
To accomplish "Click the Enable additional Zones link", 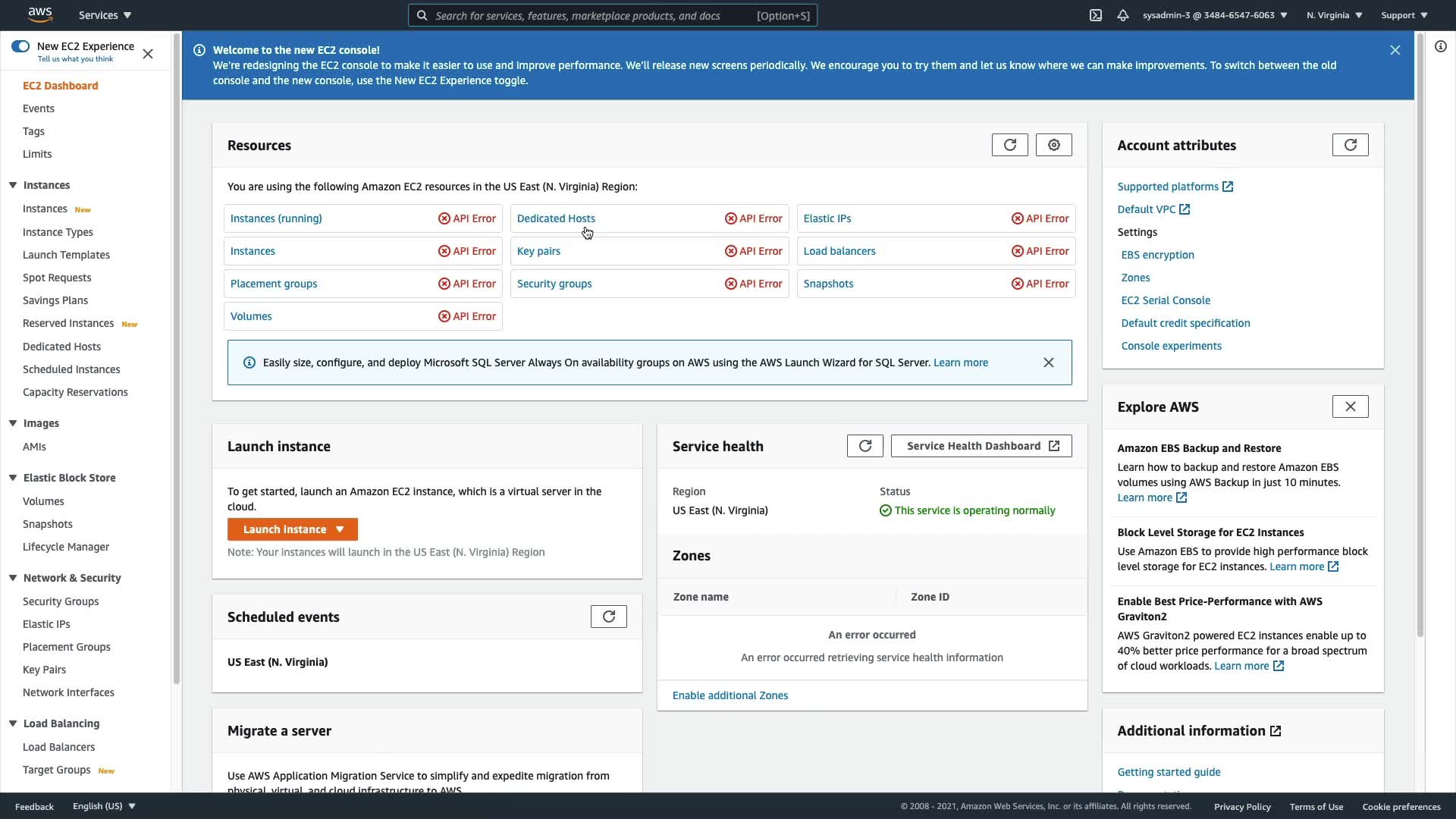I will tap(730, 695).
